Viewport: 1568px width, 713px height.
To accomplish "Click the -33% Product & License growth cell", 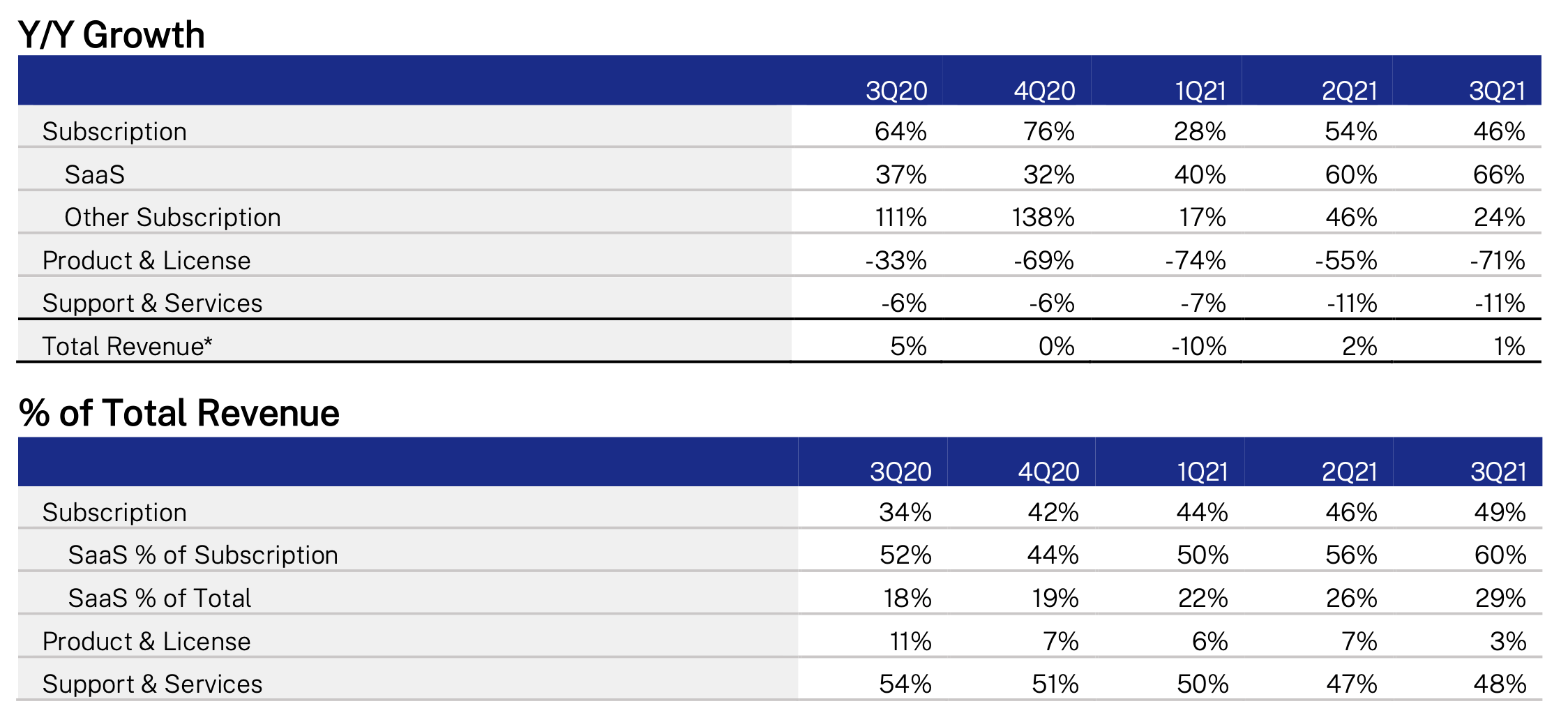I will point(896,261).
